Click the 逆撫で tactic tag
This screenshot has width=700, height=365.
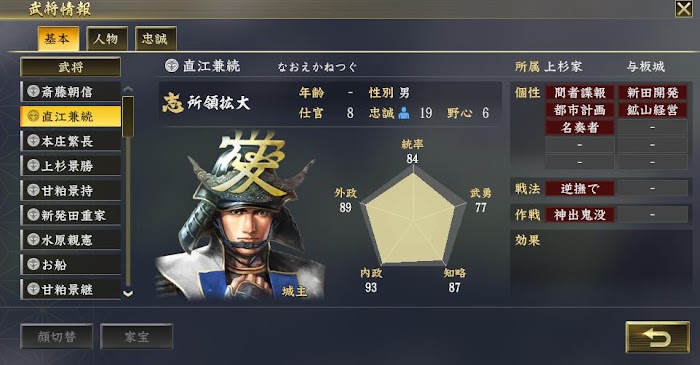pyautogui.click(x=579, y=189)
